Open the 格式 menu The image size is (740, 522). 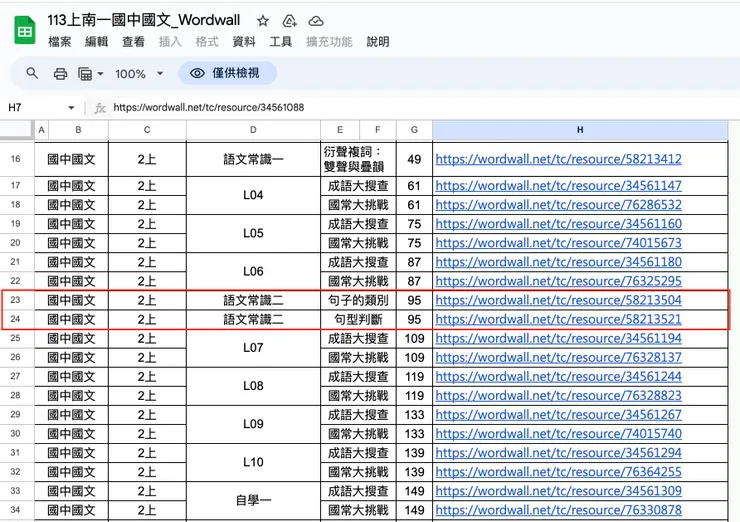click(x=207, y=42)
